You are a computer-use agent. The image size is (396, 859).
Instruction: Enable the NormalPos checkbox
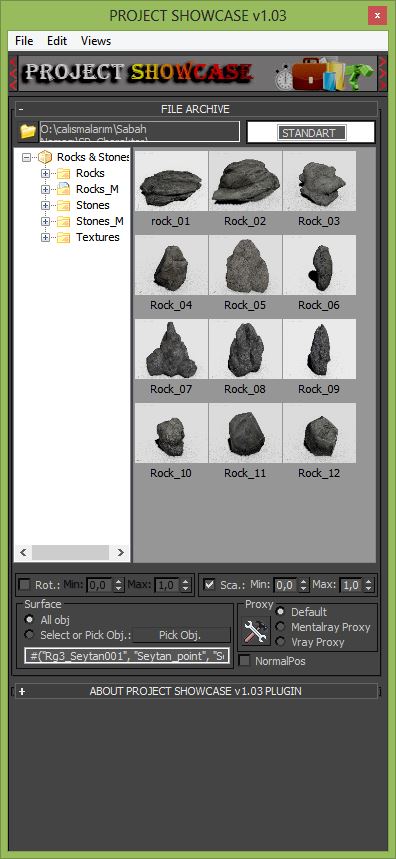coord(244,661)
